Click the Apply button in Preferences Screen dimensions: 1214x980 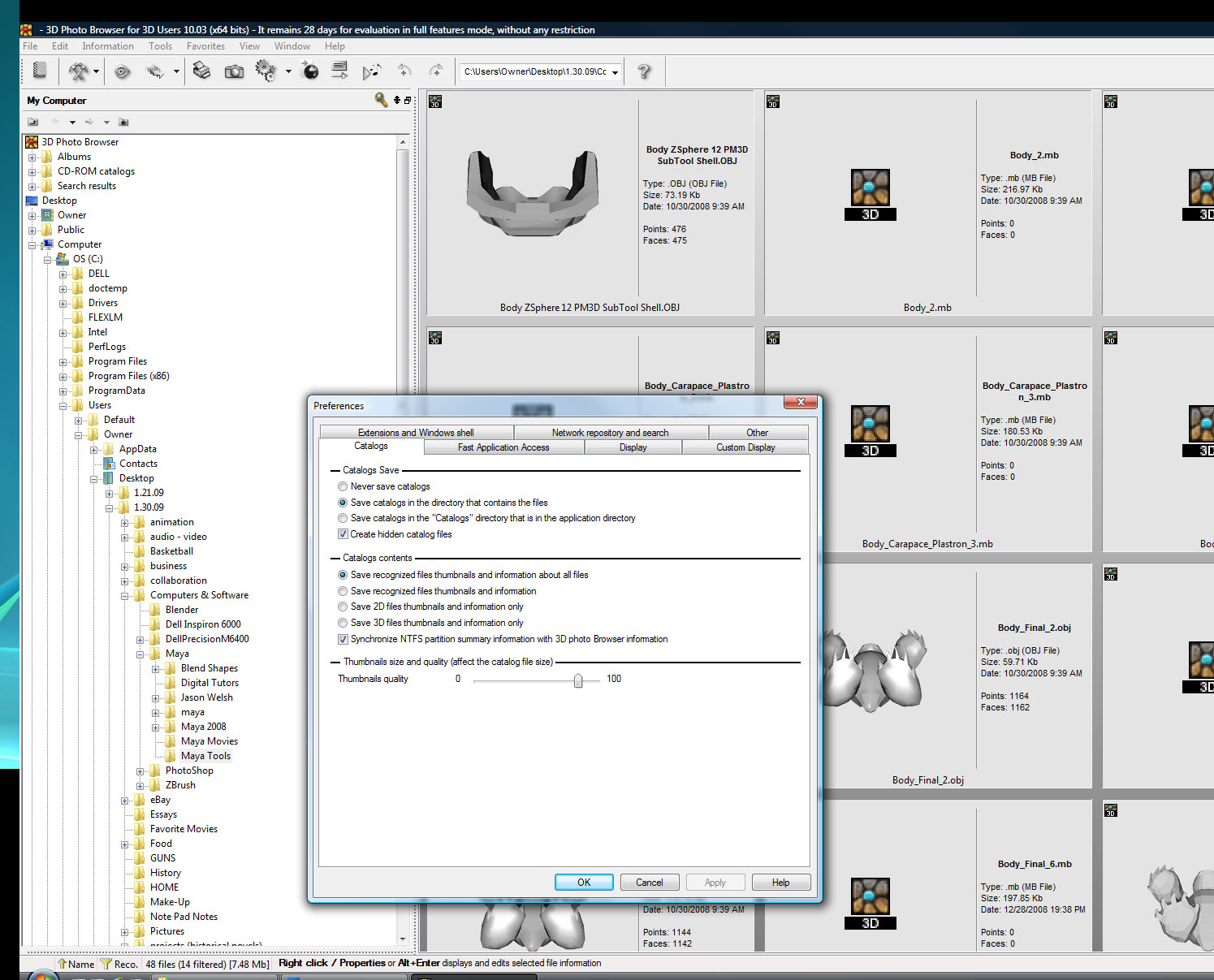pyautogui.click(x=715, y=883)
